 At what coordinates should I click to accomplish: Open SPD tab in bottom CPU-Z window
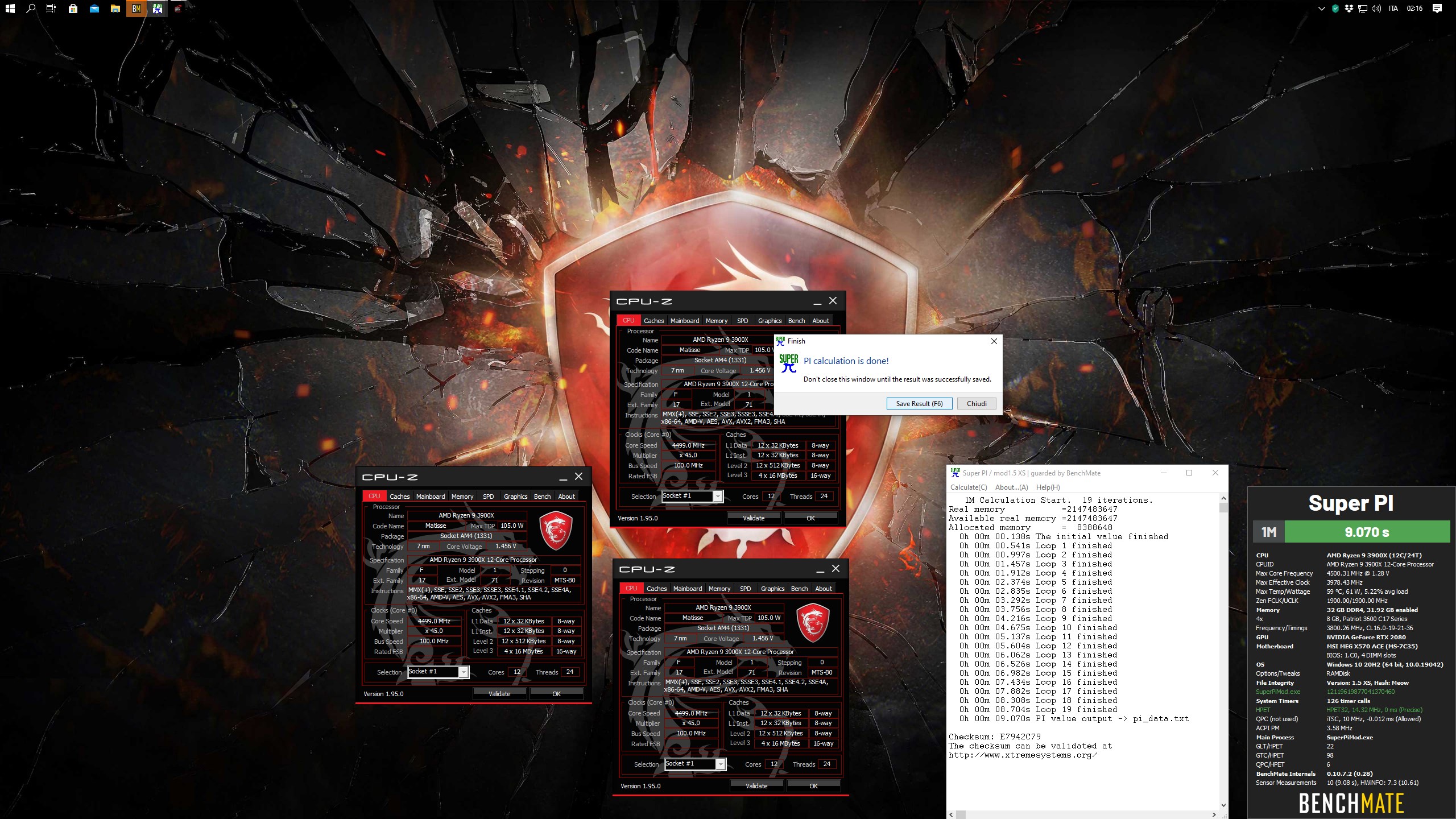click(x=745, y=589)
